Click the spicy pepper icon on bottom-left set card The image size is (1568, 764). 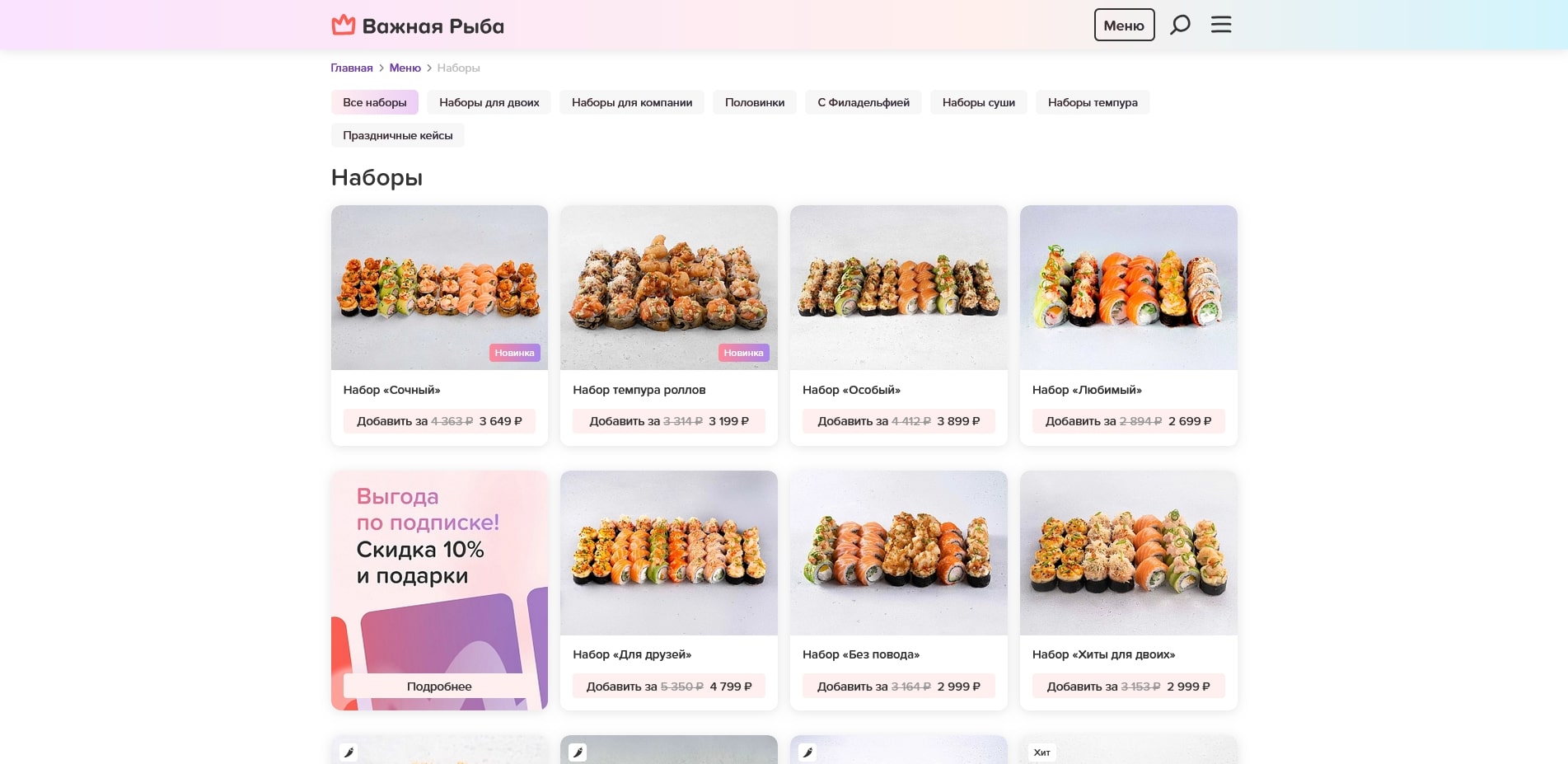pos(349,751)
